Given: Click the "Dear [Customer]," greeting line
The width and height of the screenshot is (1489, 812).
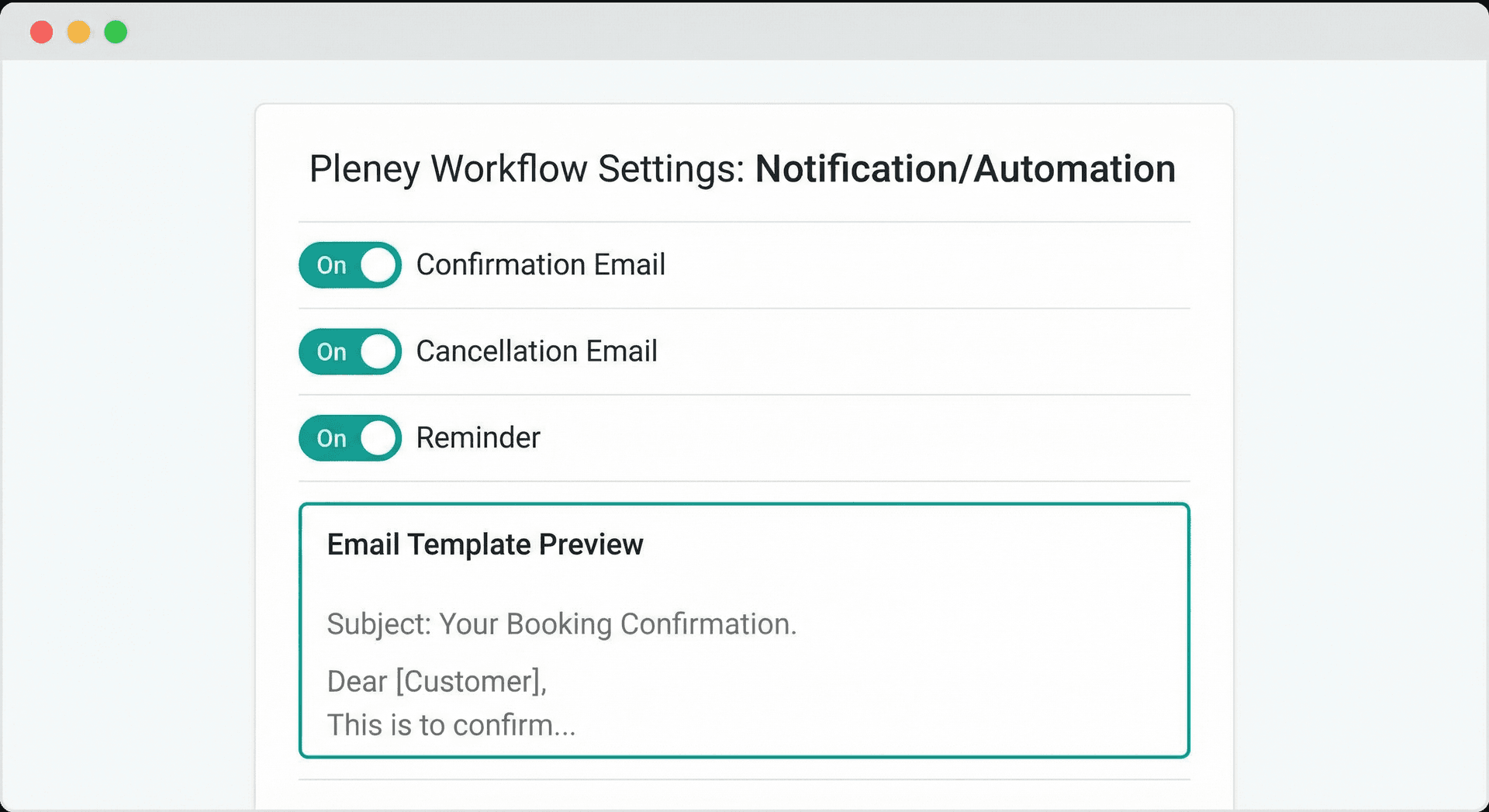Looking at the screenshot, I should point(437,682).
